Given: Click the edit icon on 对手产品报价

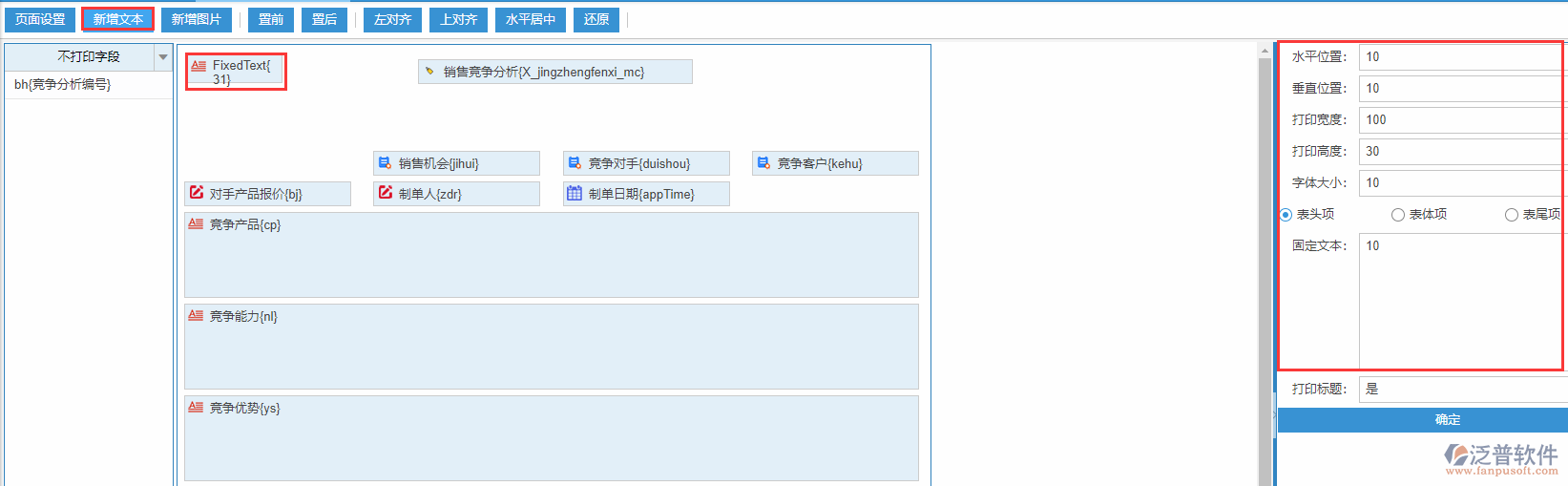Looking at the screenshot, I should [x=196, y=193].
